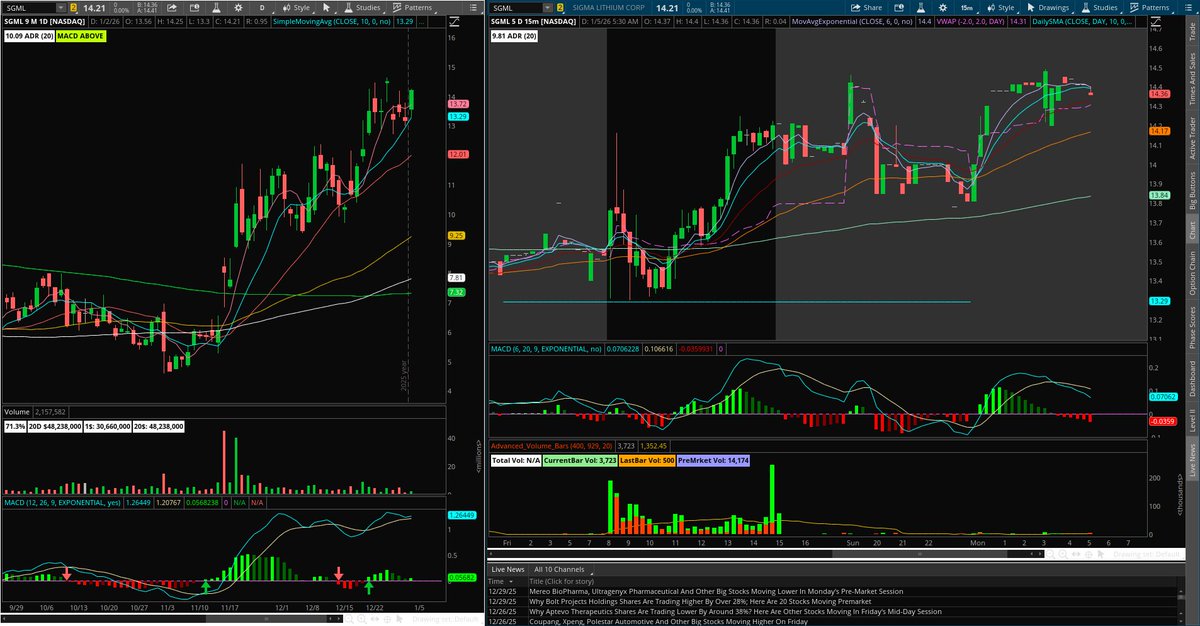Select Live News tab in news panel
This screenshot has width=1200, height=626.
507,567
